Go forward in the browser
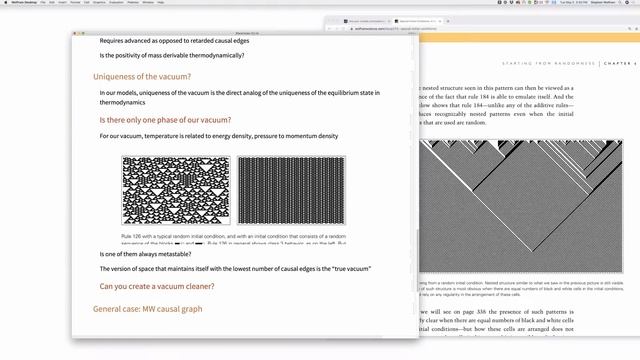Viewport: 640px width, 360px height. [337, 29]
